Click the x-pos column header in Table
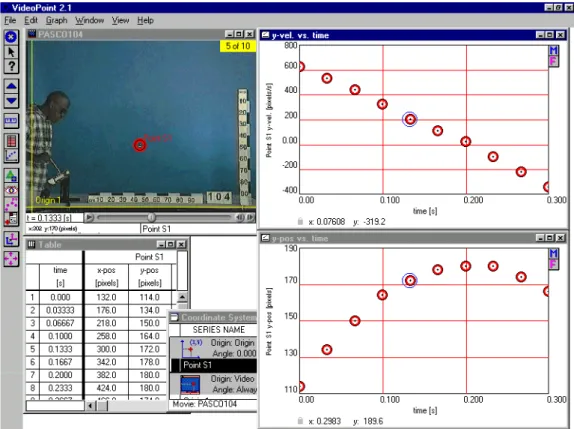 click(x=107, y=276)
